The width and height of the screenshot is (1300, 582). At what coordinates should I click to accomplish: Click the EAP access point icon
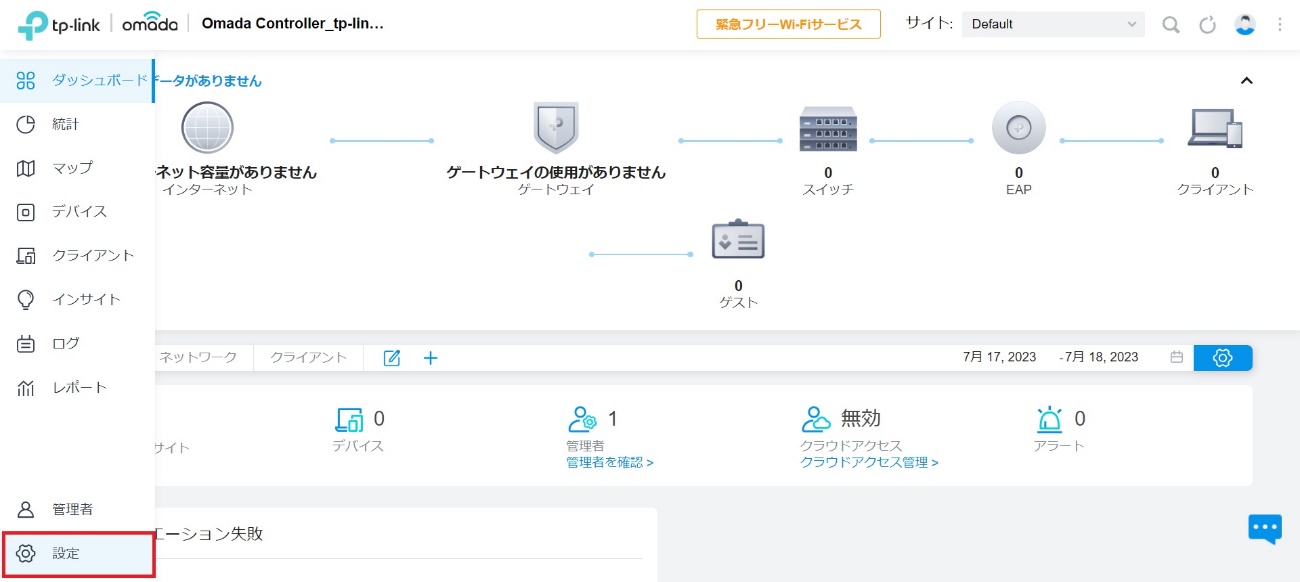tap(1018, 129)
